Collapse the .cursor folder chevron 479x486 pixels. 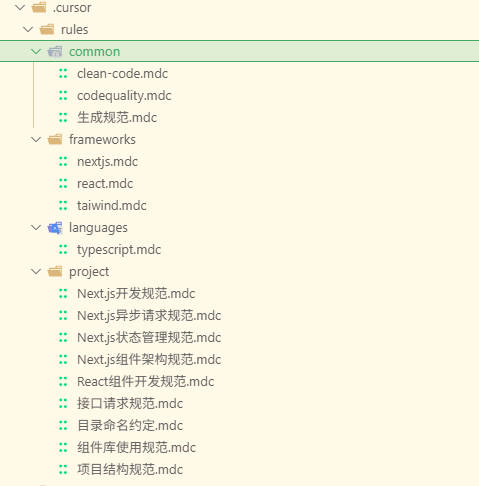[20, 7]
